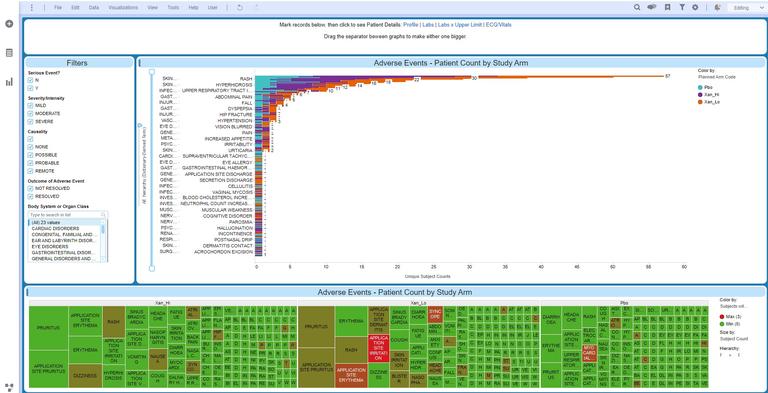Image resolution: width=768 pixels, height=393 pixels.
Task: Toggle the NOT RESOLVED outcome checkbox
Action: pyautogui.click(x=30, y=188)
